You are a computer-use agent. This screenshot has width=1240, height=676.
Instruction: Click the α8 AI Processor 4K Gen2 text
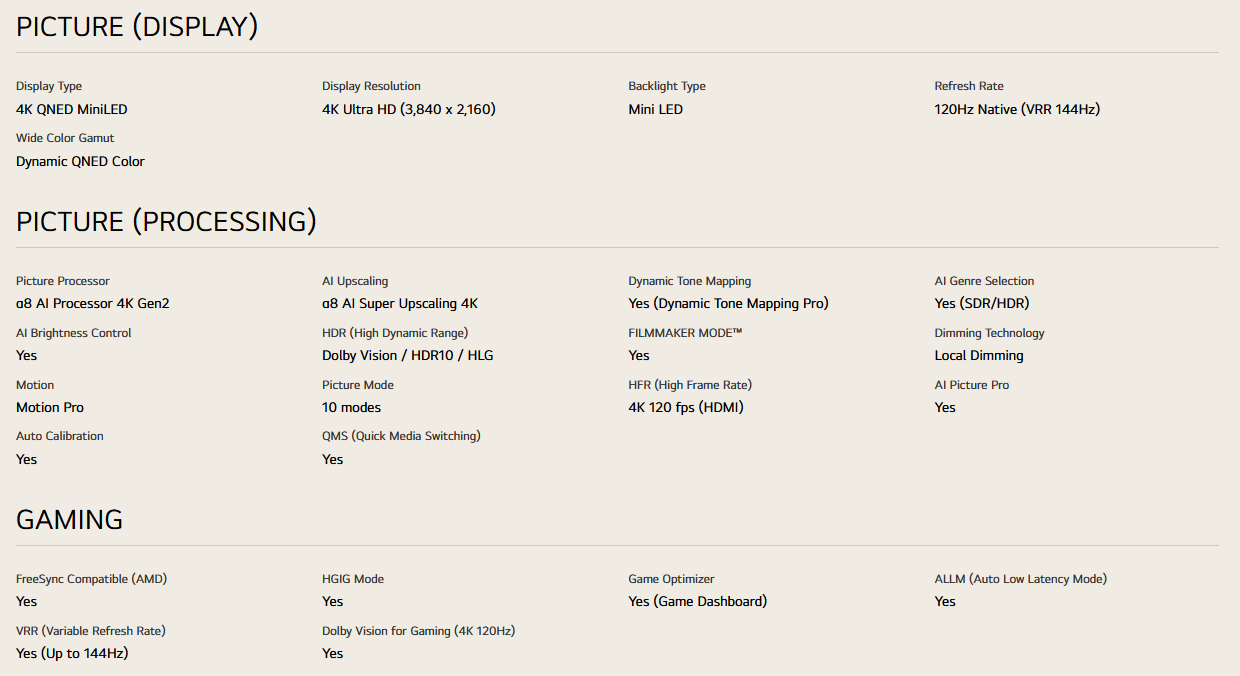click(92, 304)
